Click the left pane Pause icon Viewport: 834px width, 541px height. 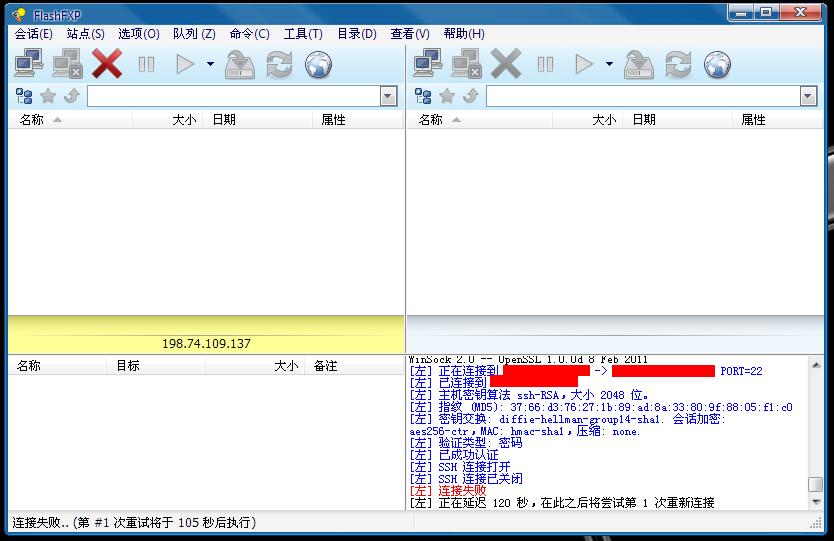pos(146,64)
